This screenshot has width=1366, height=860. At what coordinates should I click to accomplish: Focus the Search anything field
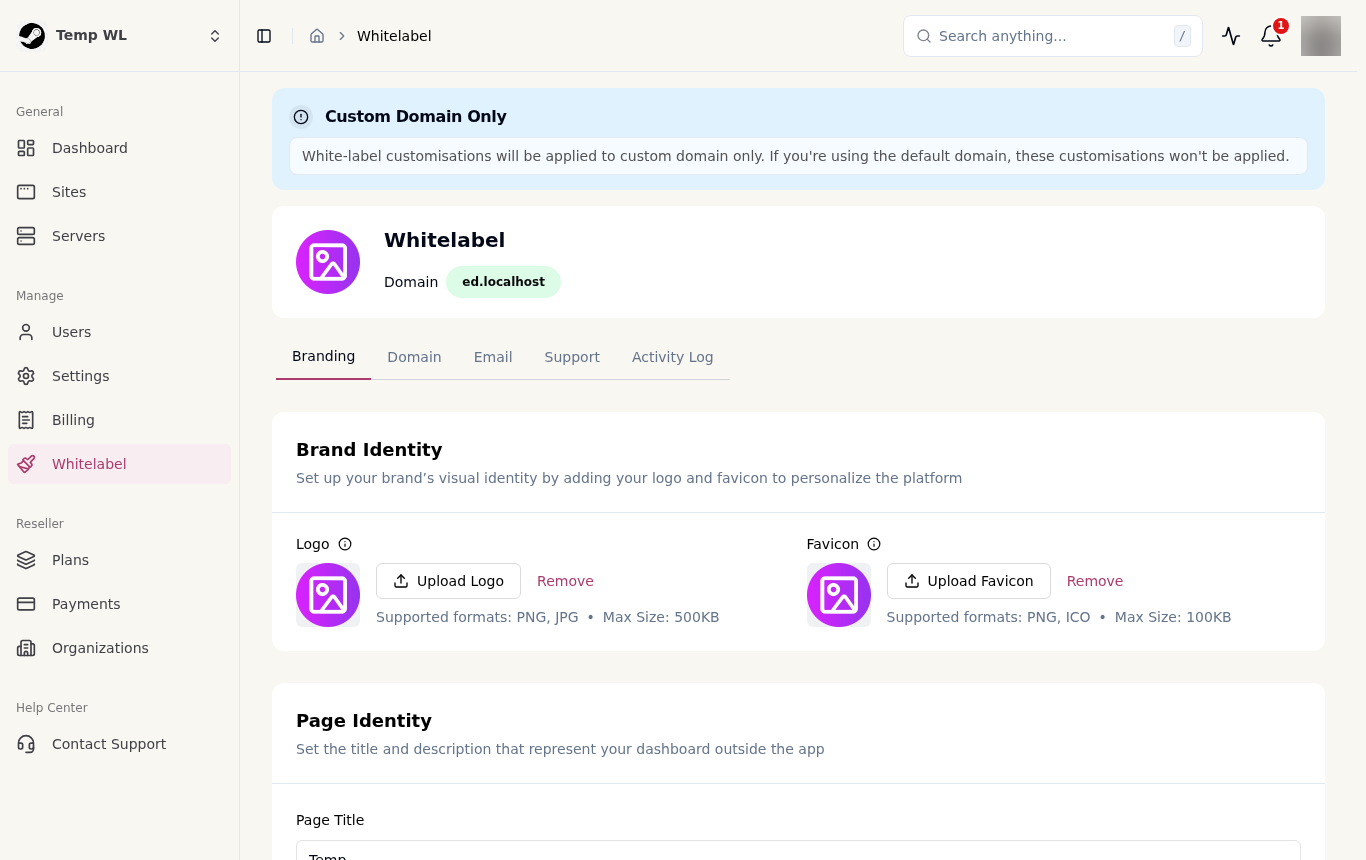coord(1053,36)
